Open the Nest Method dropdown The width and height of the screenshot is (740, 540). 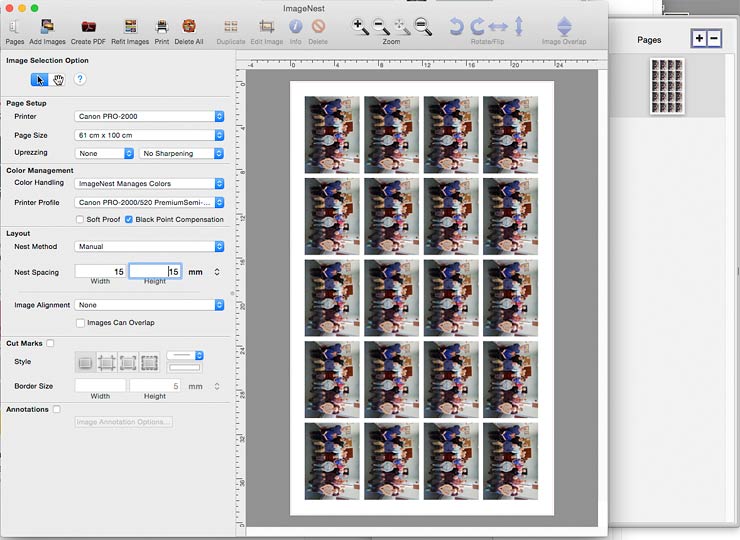coord(149,246)
